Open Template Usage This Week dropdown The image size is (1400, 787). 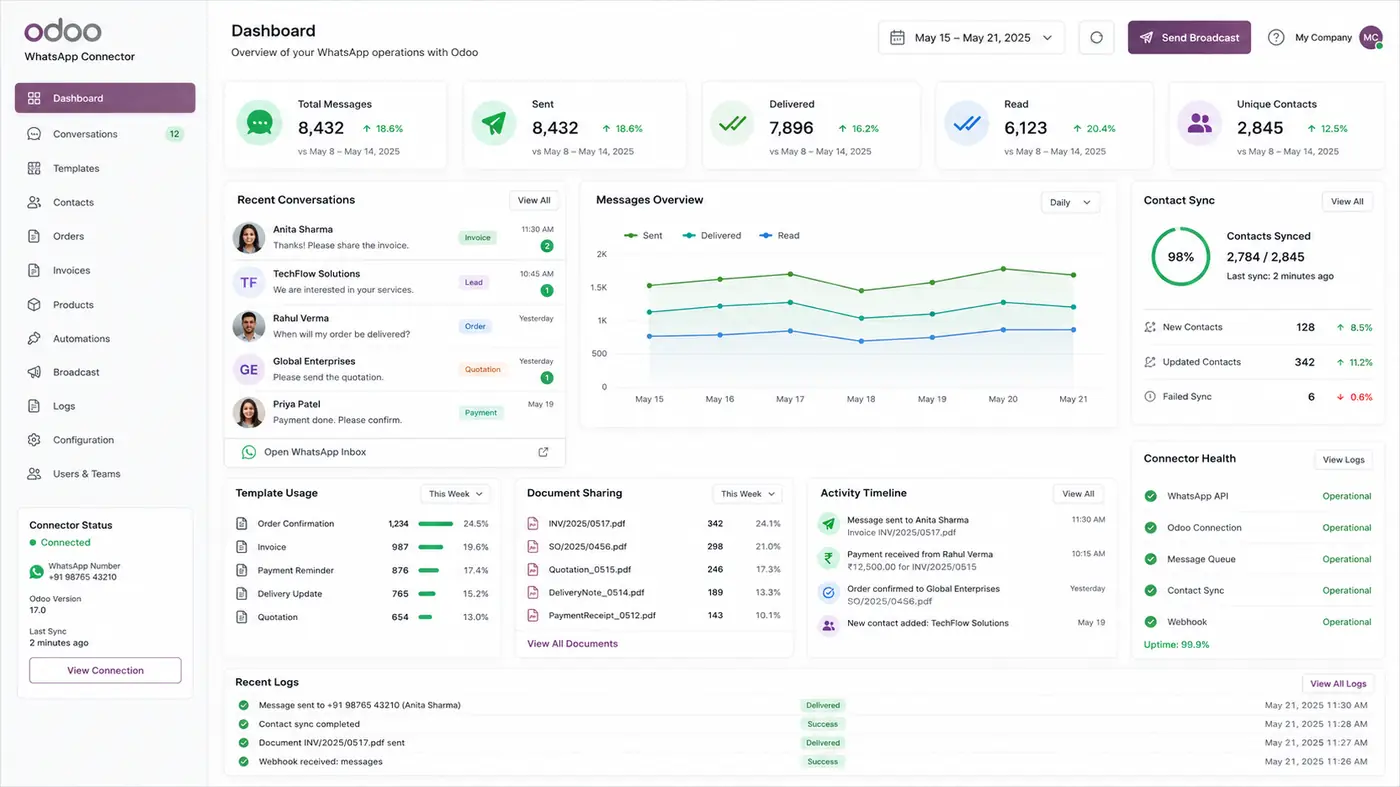(x=455, y=494)
